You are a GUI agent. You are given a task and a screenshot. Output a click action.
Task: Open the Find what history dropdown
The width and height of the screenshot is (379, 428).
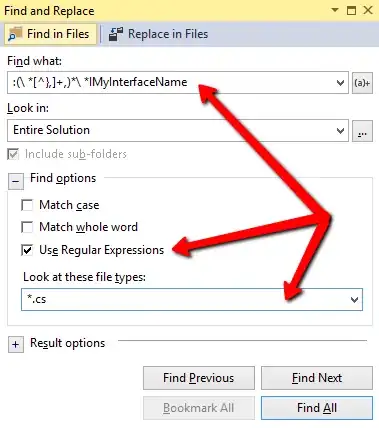tap(340, 83)
